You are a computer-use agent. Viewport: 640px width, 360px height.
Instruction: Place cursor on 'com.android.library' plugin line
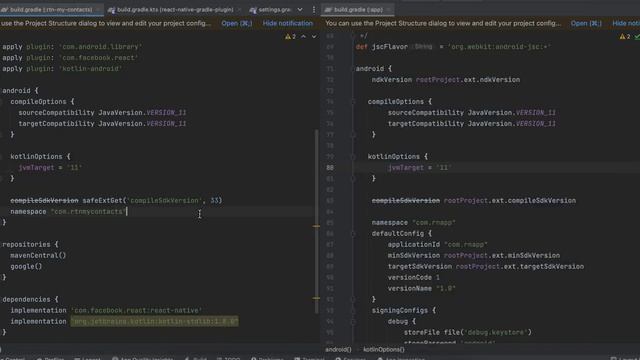(72, 47)
